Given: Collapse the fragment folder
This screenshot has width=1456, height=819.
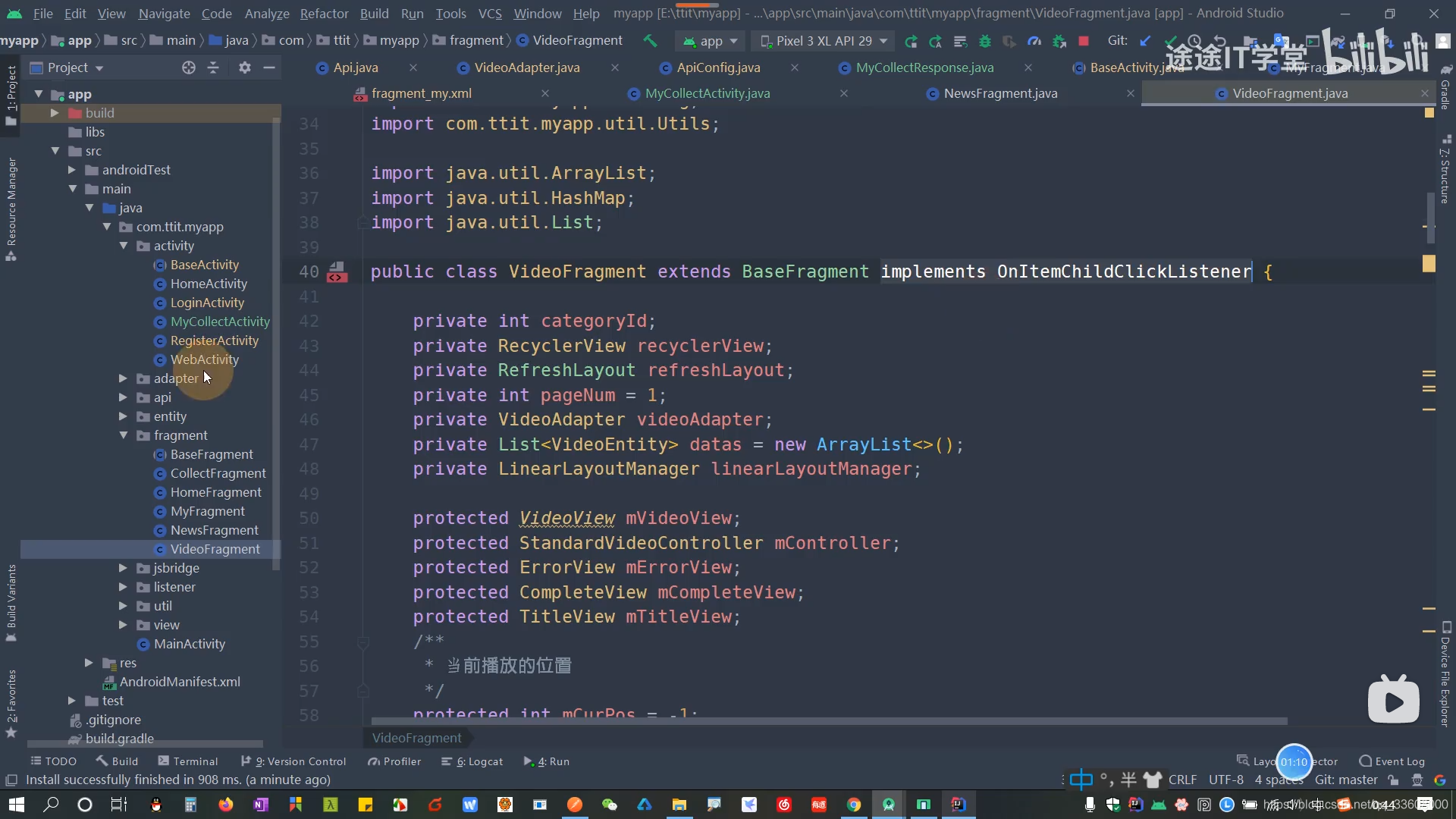Looking at the screenshot, I should click(123, 435).
